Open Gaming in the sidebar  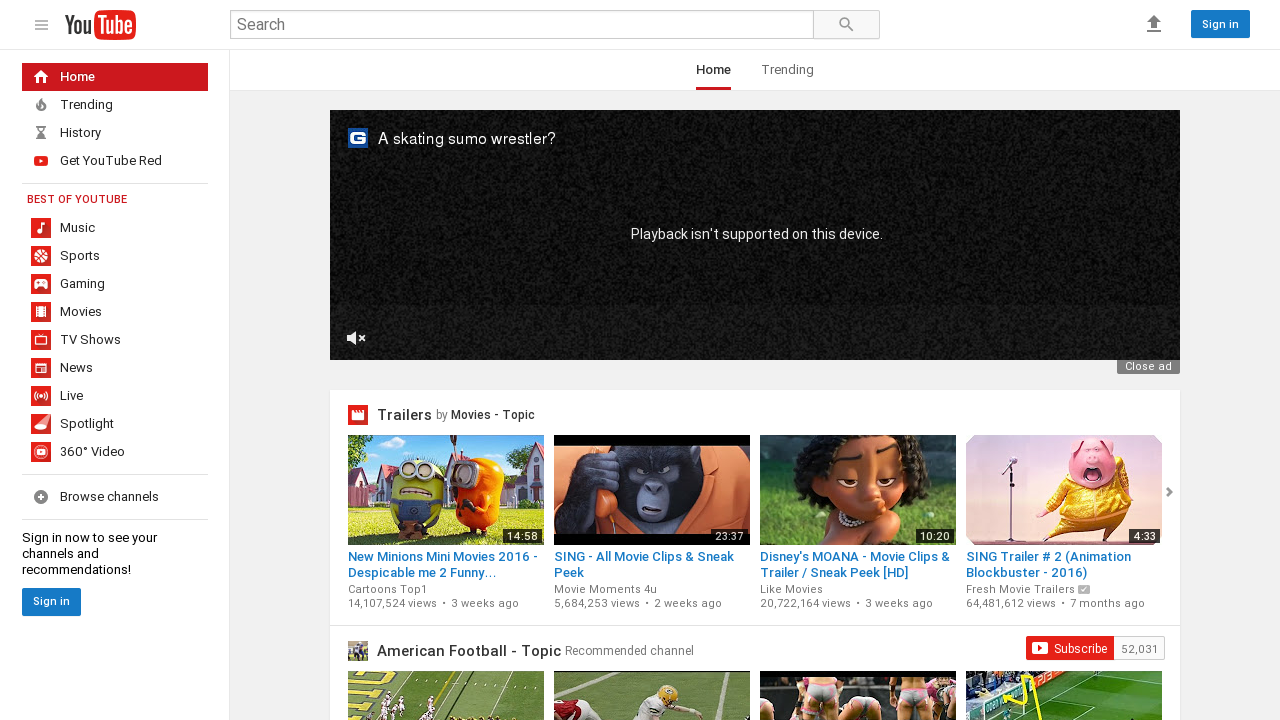tap(115, 284)
